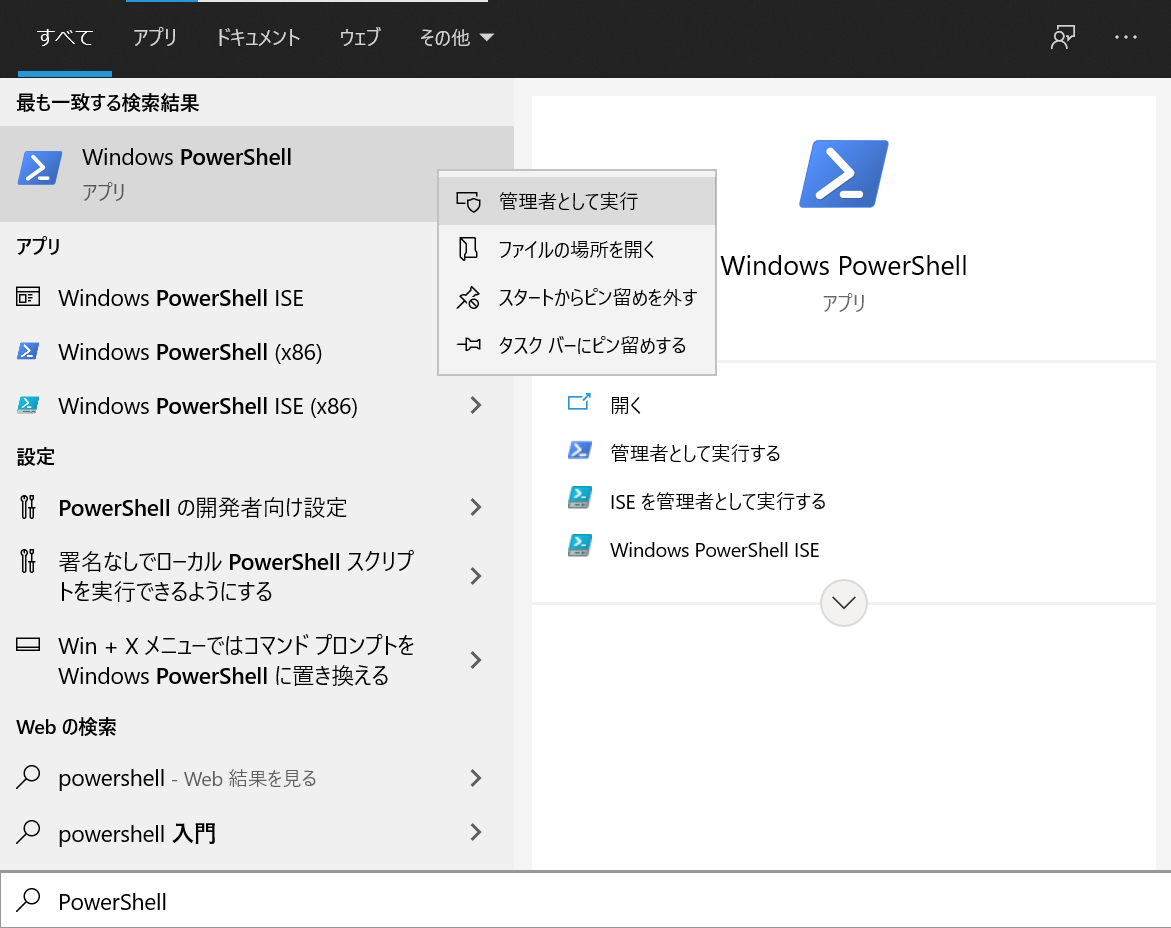Select 管理者として実行 in context menu

(x=577, y=202)
